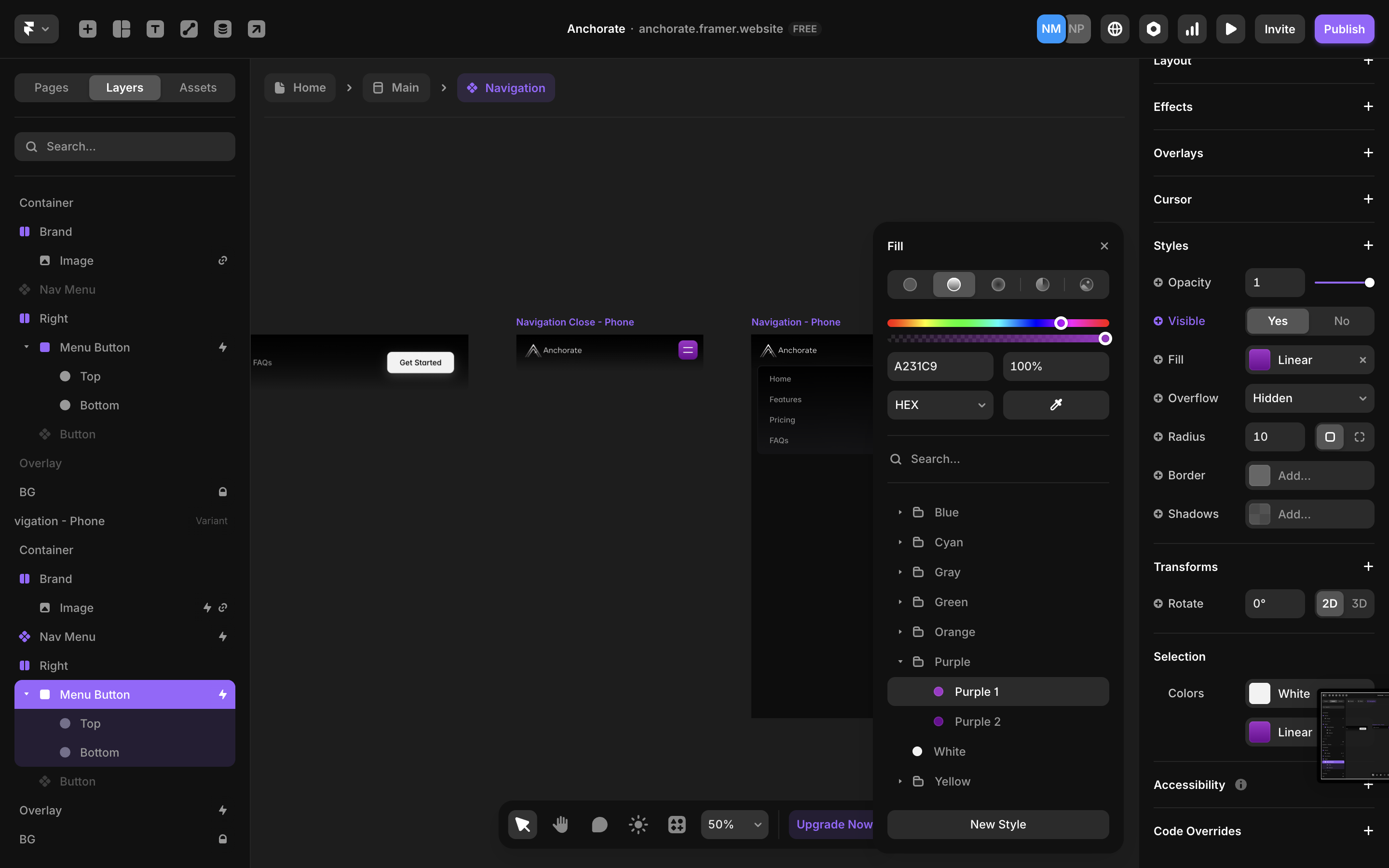Image resolution: width=1389 pixels, height=868 pixels.
Task: Activate the Hand tool in bottom toolbar
Action: click(x=560, y=825)
